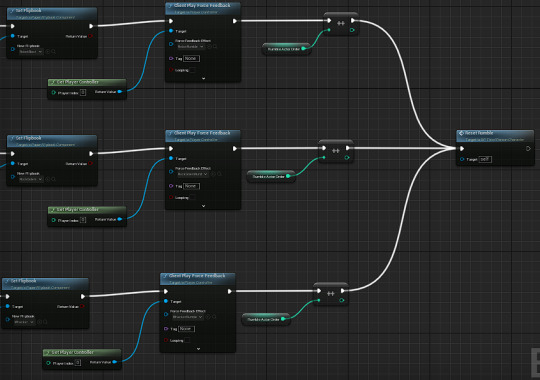Open New Flipbook dropdown on top Set Flipbook node

click(x=31, y=52)
